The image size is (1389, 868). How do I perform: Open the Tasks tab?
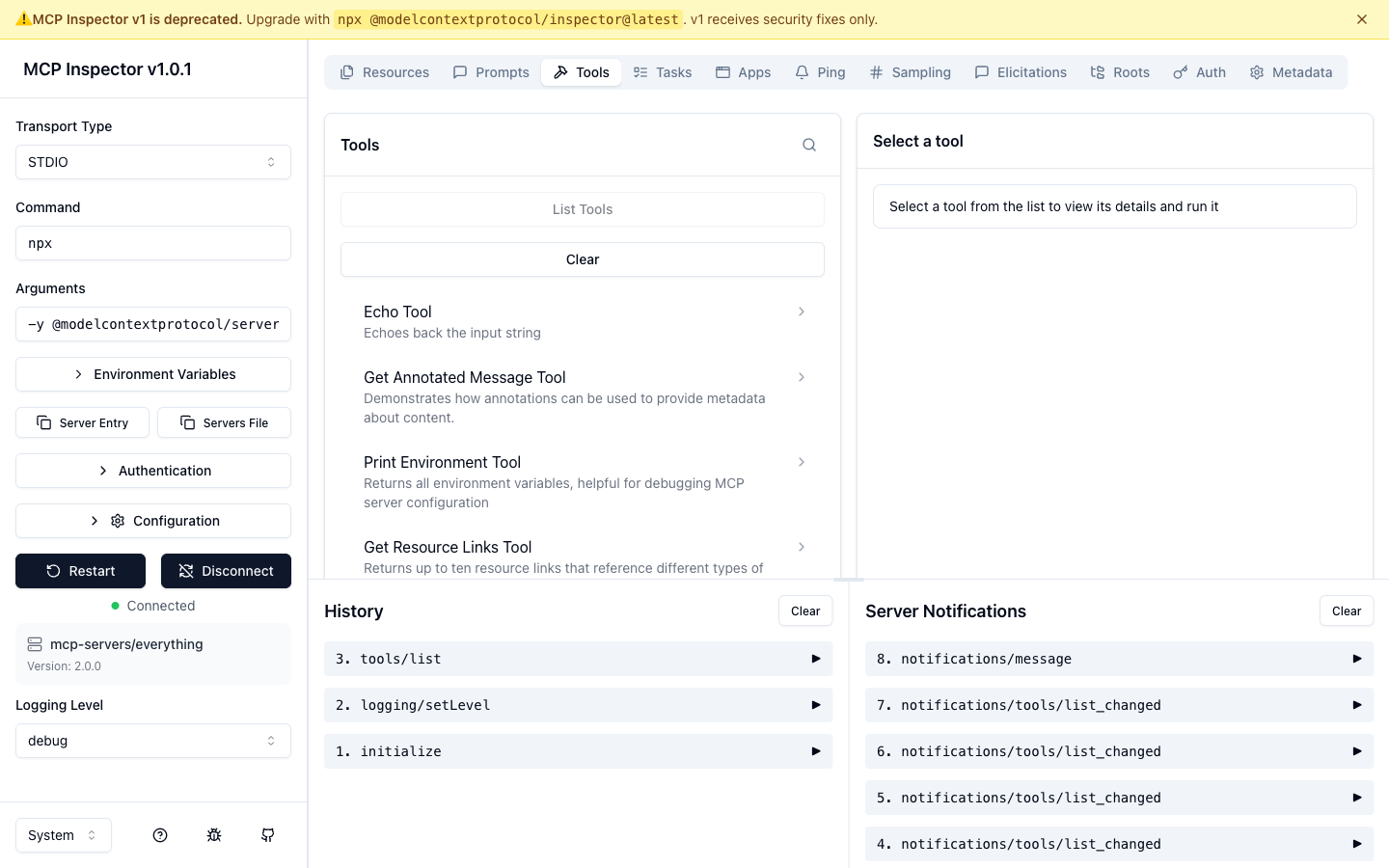pyautogui.click(x=663, y=72)
